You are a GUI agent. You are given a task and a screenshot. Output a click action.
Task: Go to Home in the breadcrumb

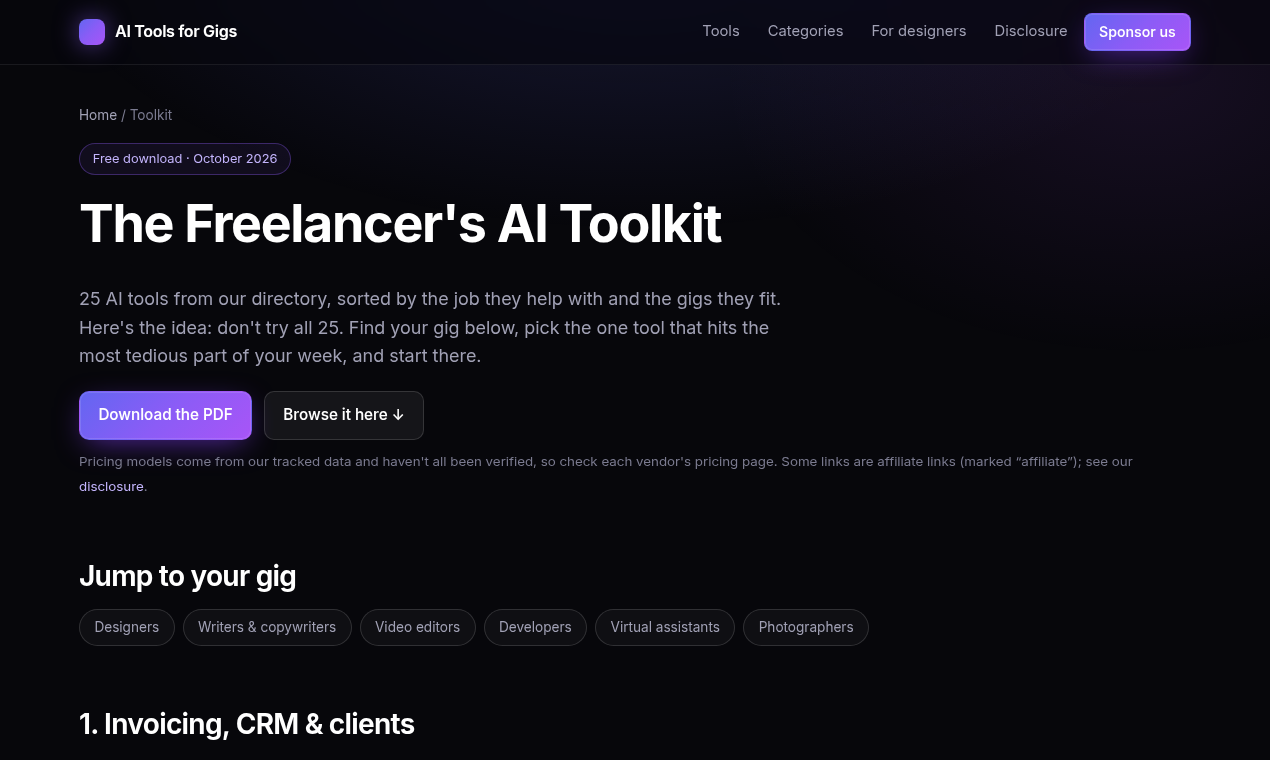click(98, 115)
